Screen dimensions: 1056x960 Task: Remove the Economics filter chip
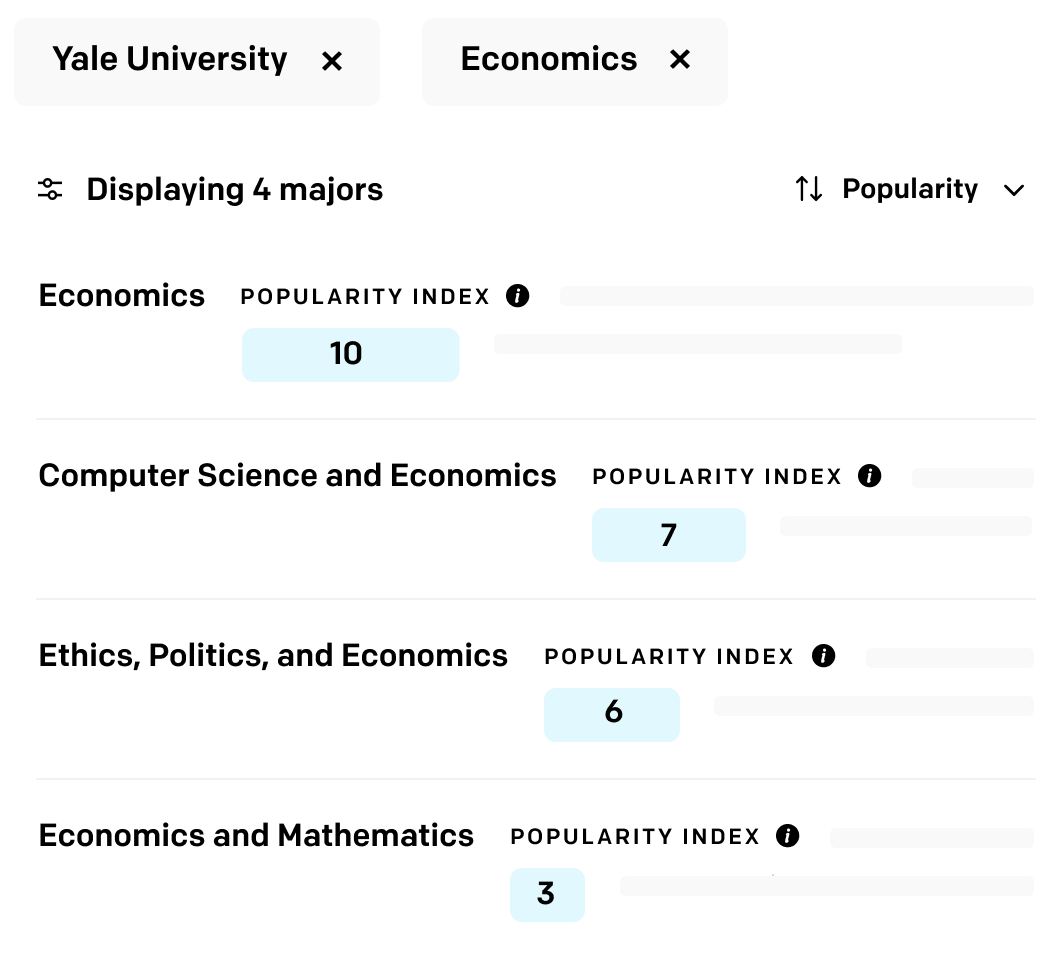(x=680, y=59)
